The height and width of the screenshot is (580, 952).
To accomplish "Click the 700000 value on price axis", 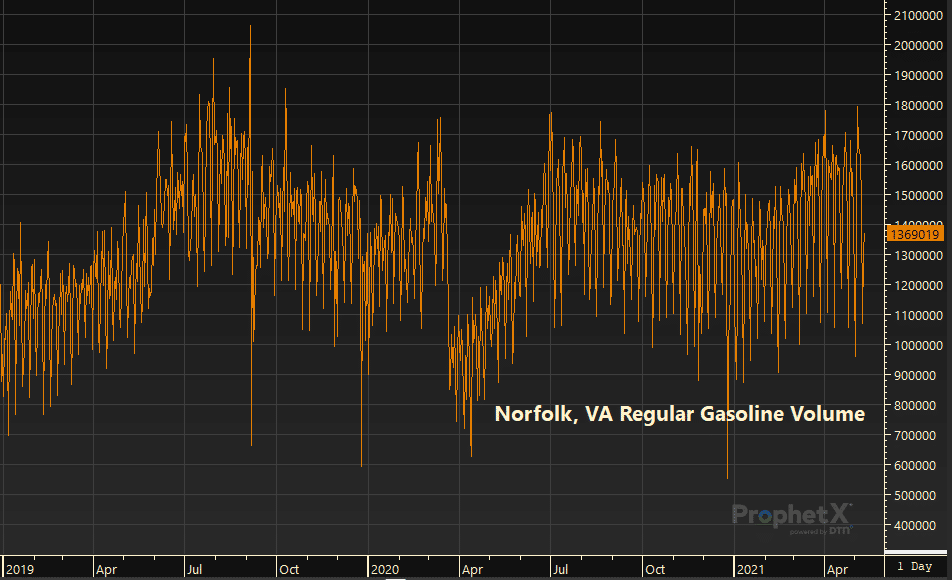I will click(x=915, y=435).
